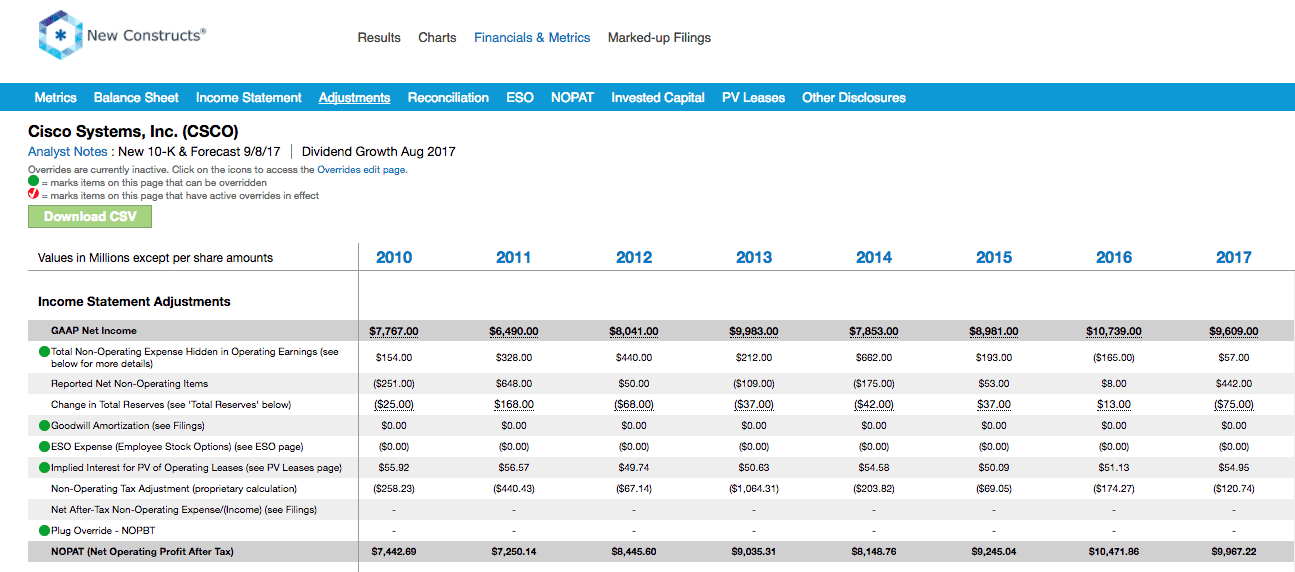This screenshot has width=1295, height=572.
Task: Open the NOPAT tab
Action: point(572,98)
